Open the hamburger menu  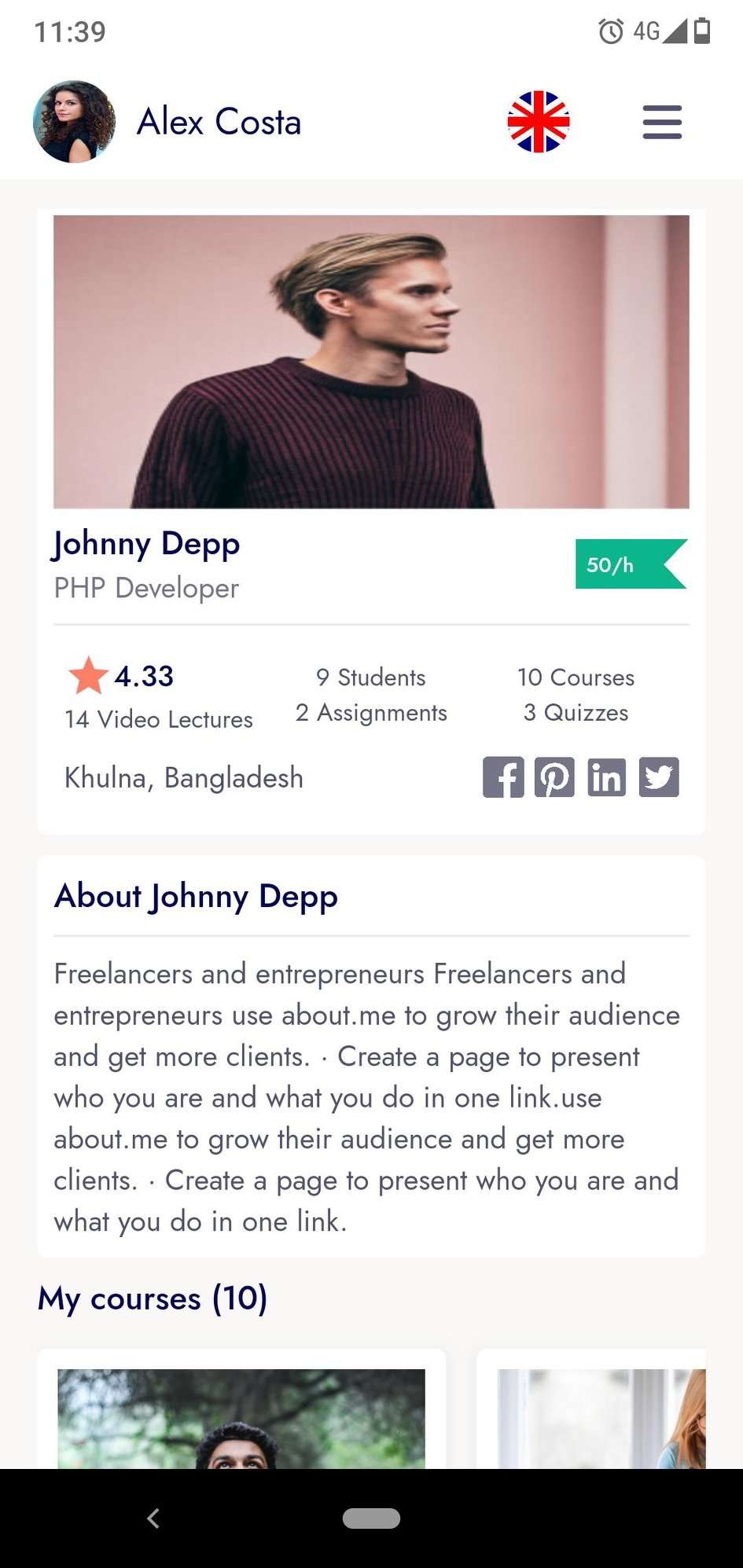coord(662,123)
